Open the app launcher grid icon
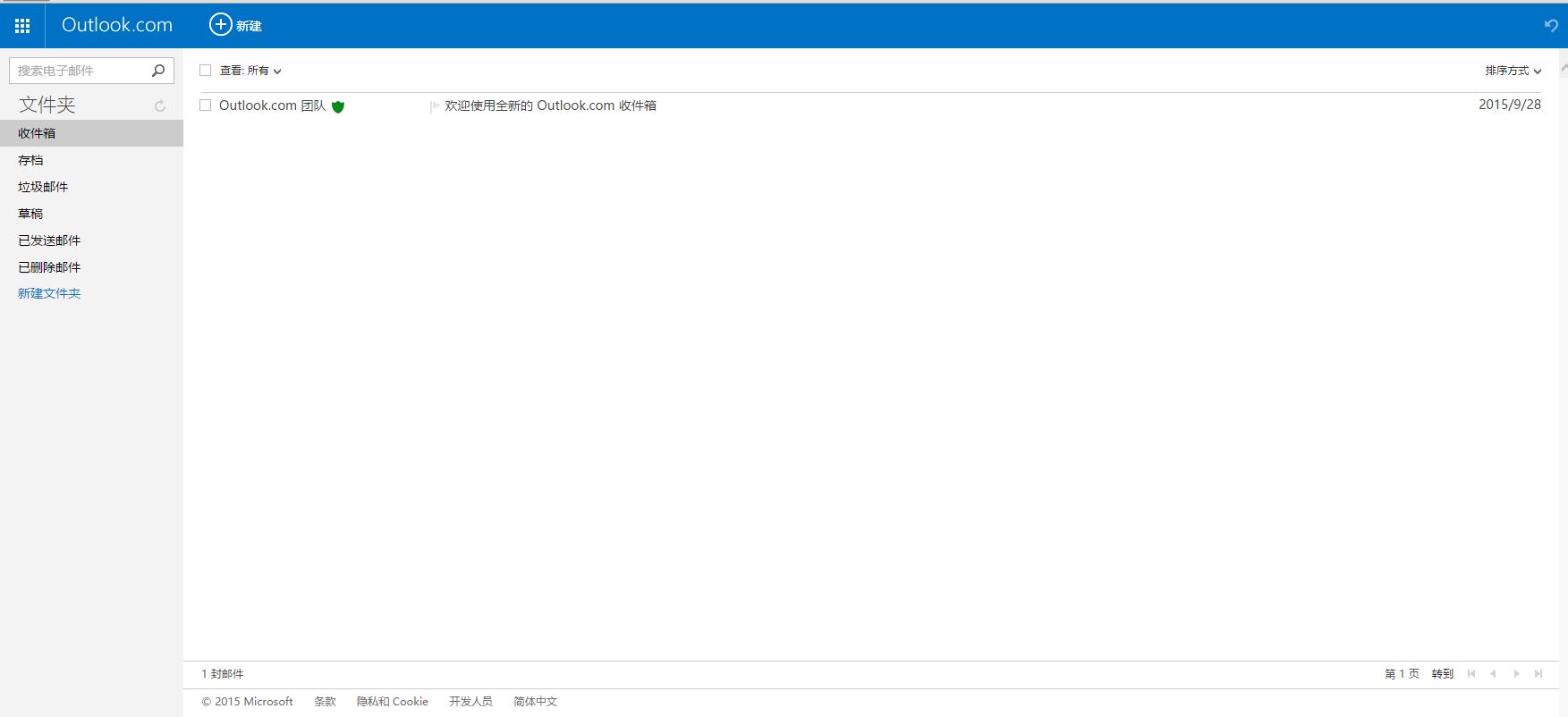The height and width of the screenshot is (717, 1568). coord(22,26)
